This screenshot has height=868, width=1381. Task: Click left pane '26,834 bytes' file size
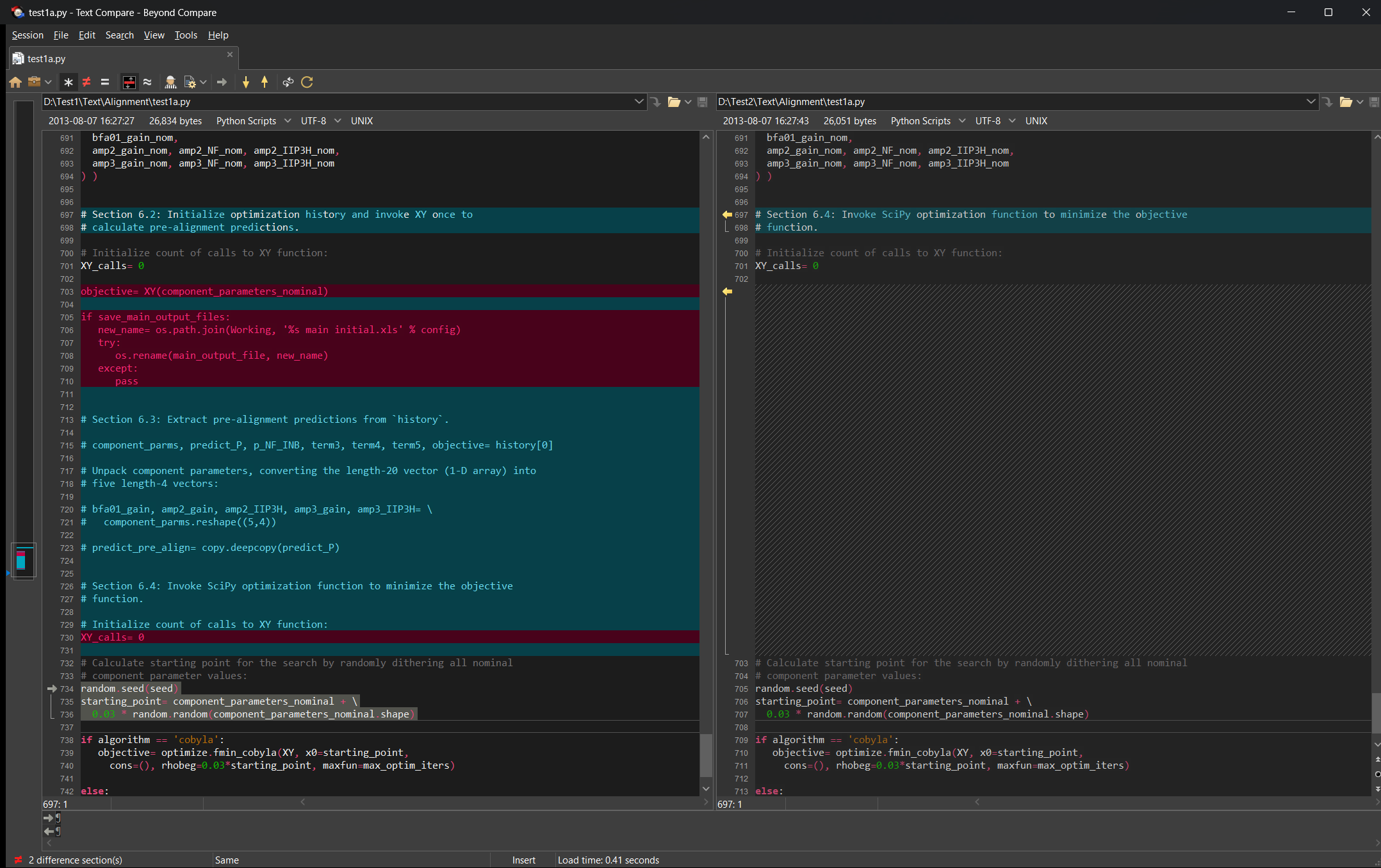[x=176, y=121]
